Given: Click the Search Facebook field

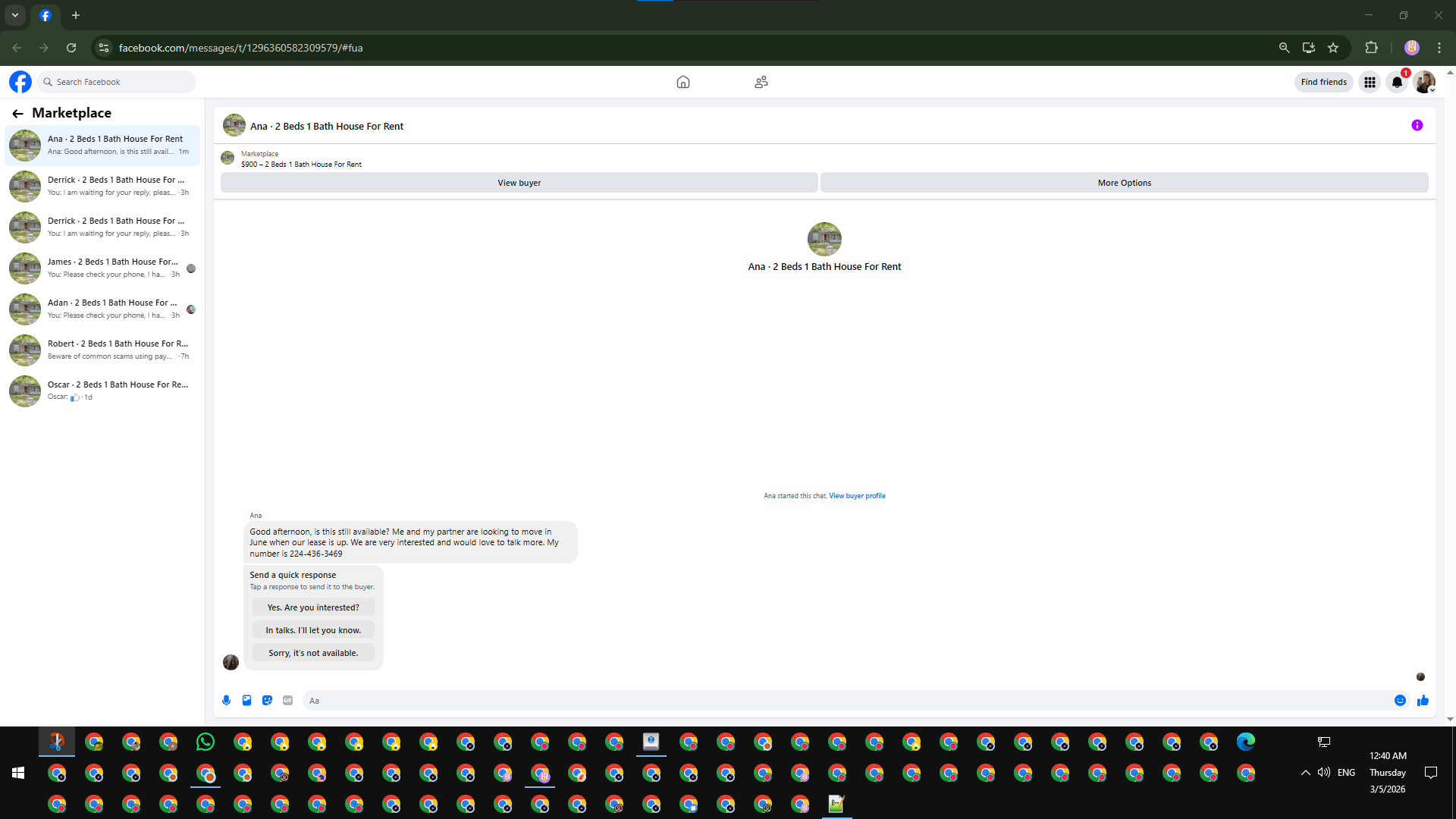Looking at the screenshot, I should 116,82.
